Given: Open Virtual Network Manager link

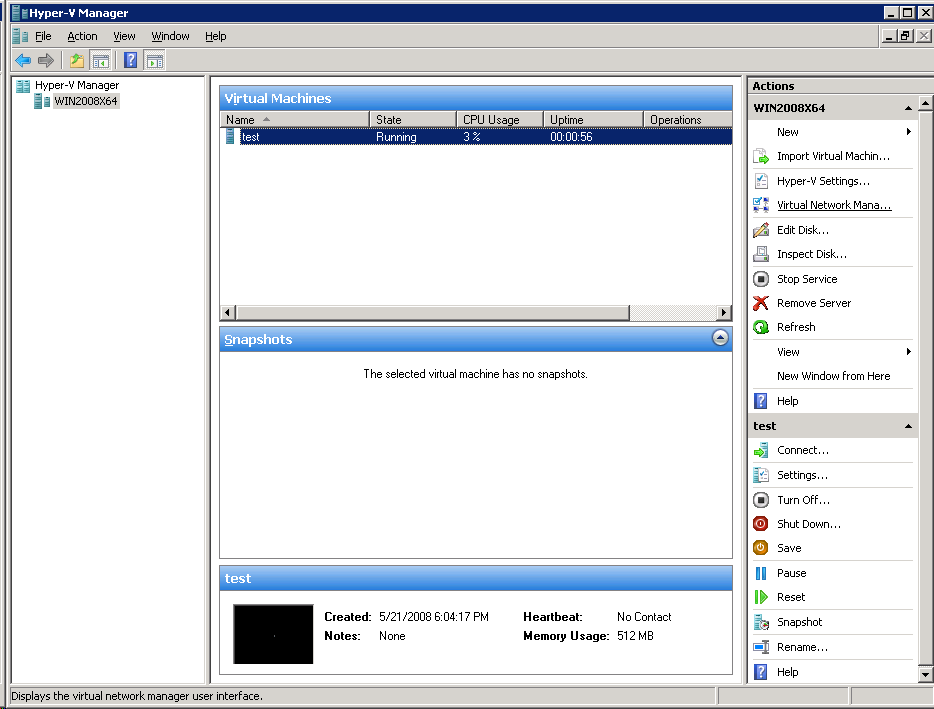Looking at the screenshot, I should click(x=834, y=205).
